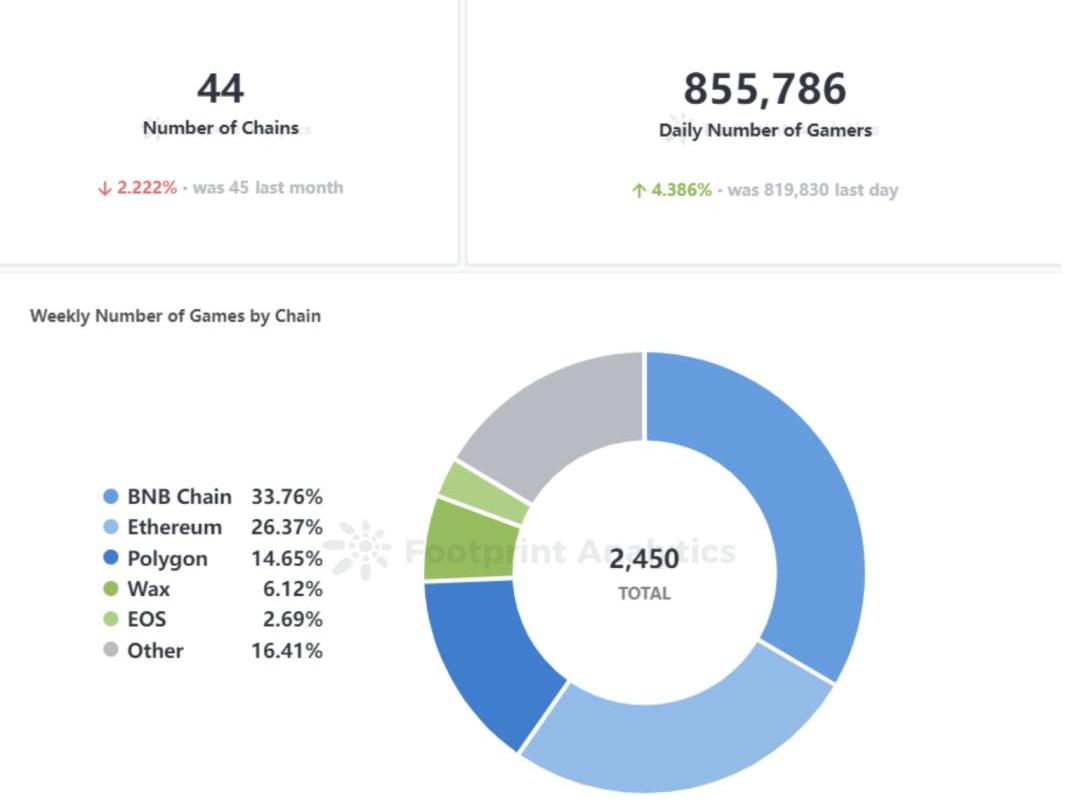The width and height of the screenshot is (1080, 809).
Task: Toggle the Ethereum legend entry
Action: pos(174,527)
